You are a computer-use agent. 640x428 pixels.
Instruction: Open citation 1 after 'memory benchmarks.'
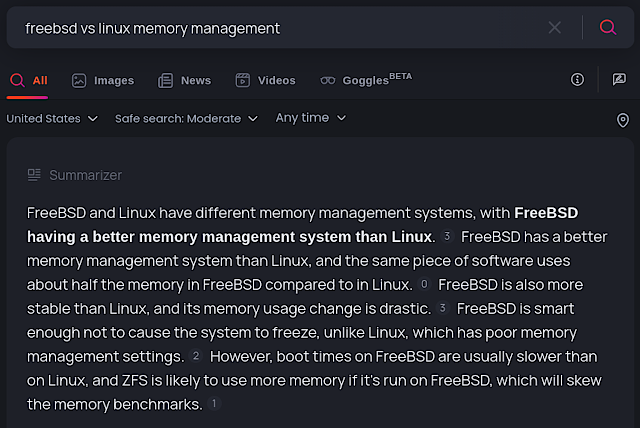point(214,404)
